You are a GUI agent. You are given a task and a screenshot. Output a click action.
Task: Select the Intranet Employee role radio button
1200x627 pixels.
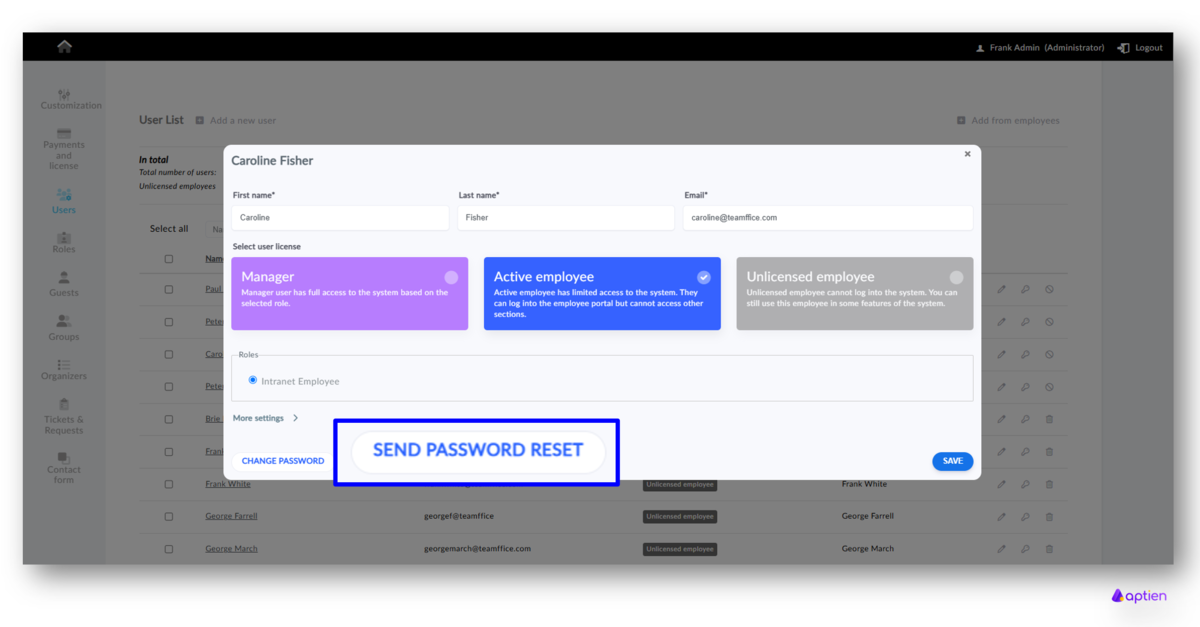pyautogui.click(x=253, y=380)
